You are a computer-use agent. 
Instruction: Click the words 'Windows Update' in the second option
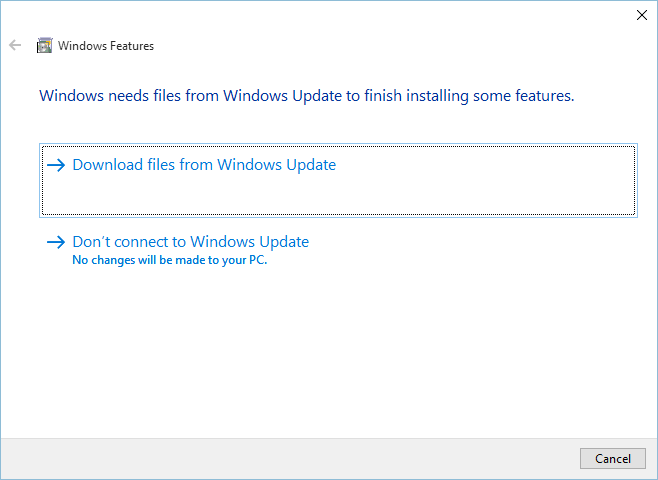(x=250, y=242)
